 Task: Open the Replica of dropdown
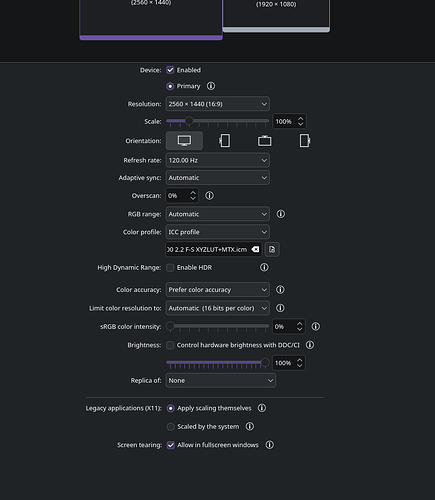[x=221, y=380]
